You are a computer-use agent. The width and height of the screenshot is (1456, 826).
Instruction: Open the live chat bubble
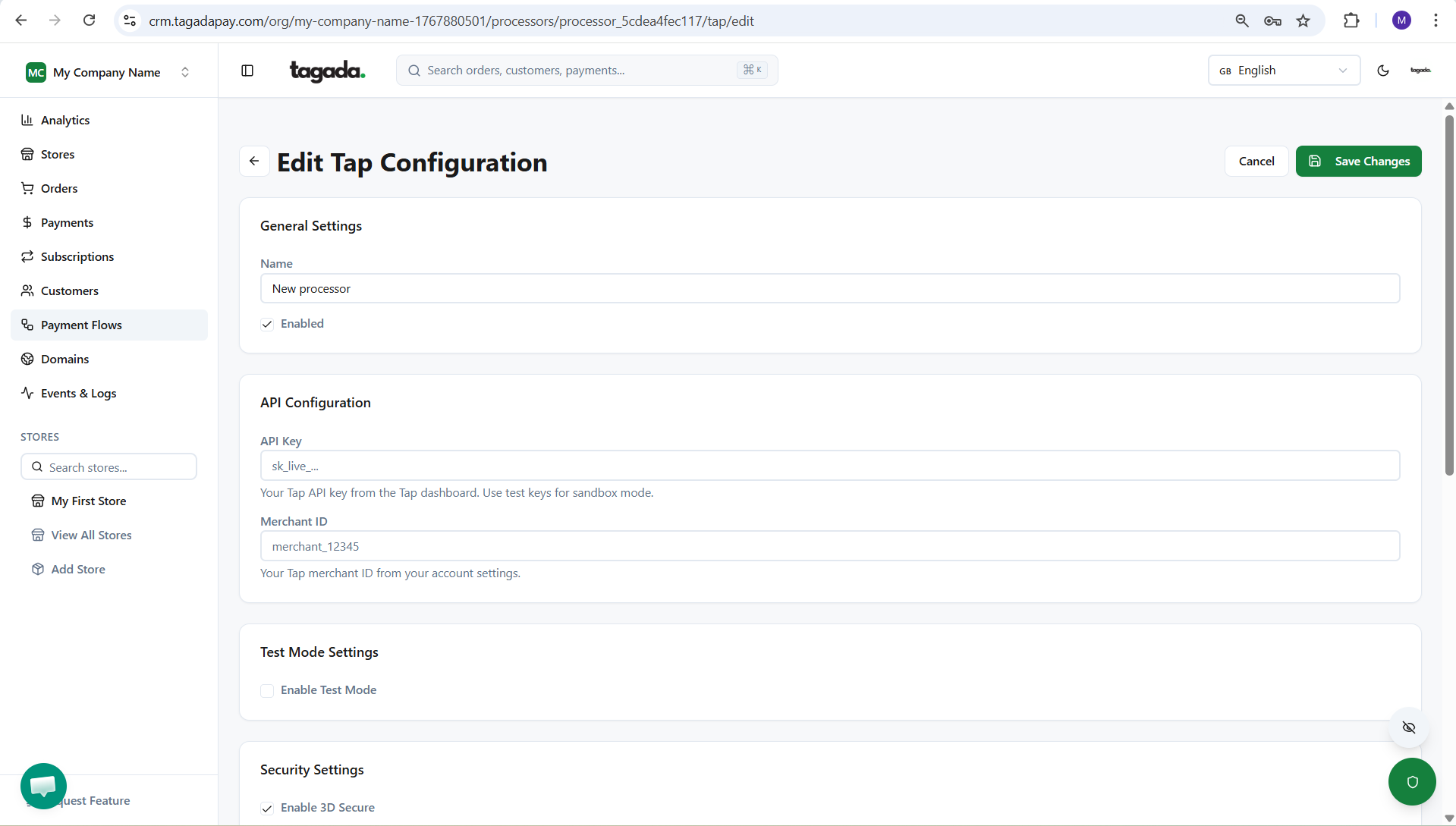43,786
